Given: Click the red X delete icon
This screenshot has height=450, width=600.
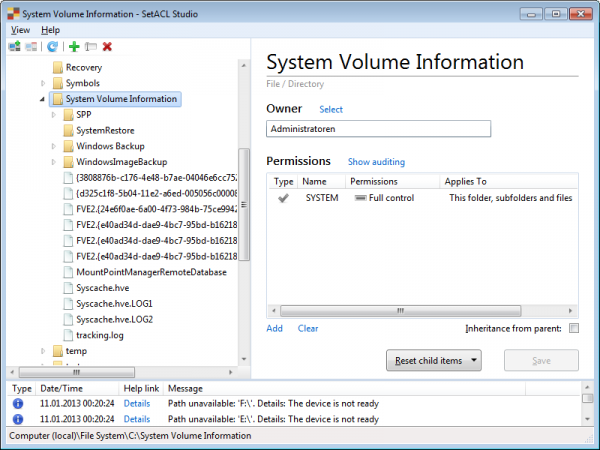Looking at the screenshot, I should pyautogui.click(x=107, y=47).
